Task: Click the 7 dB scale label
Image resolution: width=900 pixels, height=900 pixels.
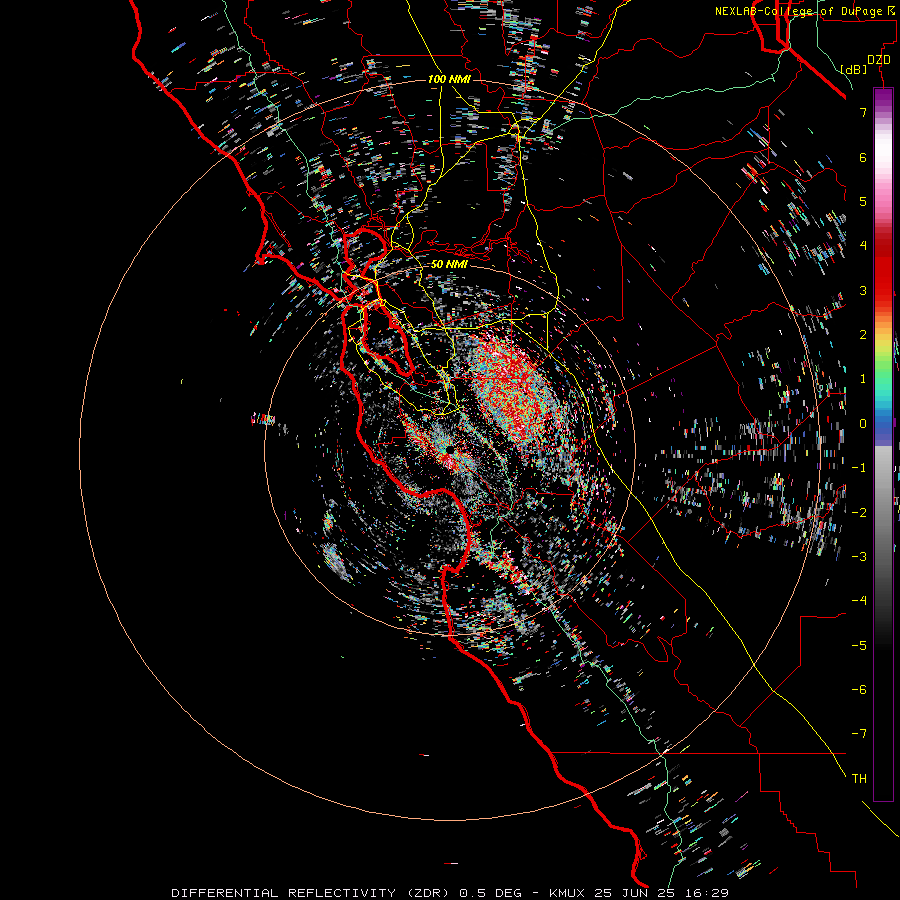Action: point(863,112)
